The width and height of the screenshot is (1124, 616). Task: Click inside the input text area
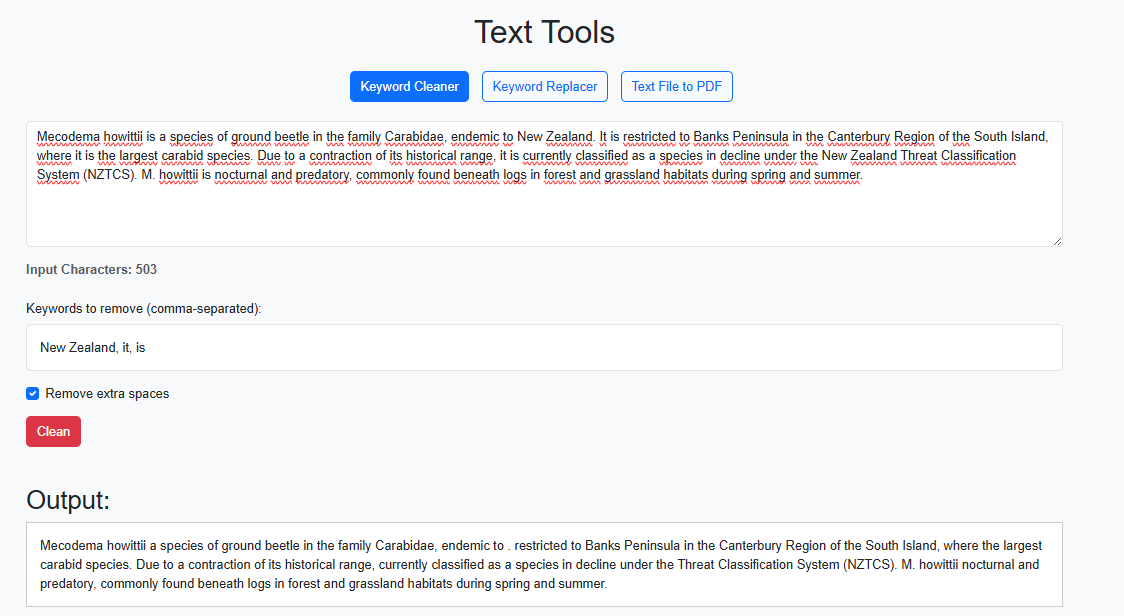[544, 184]
